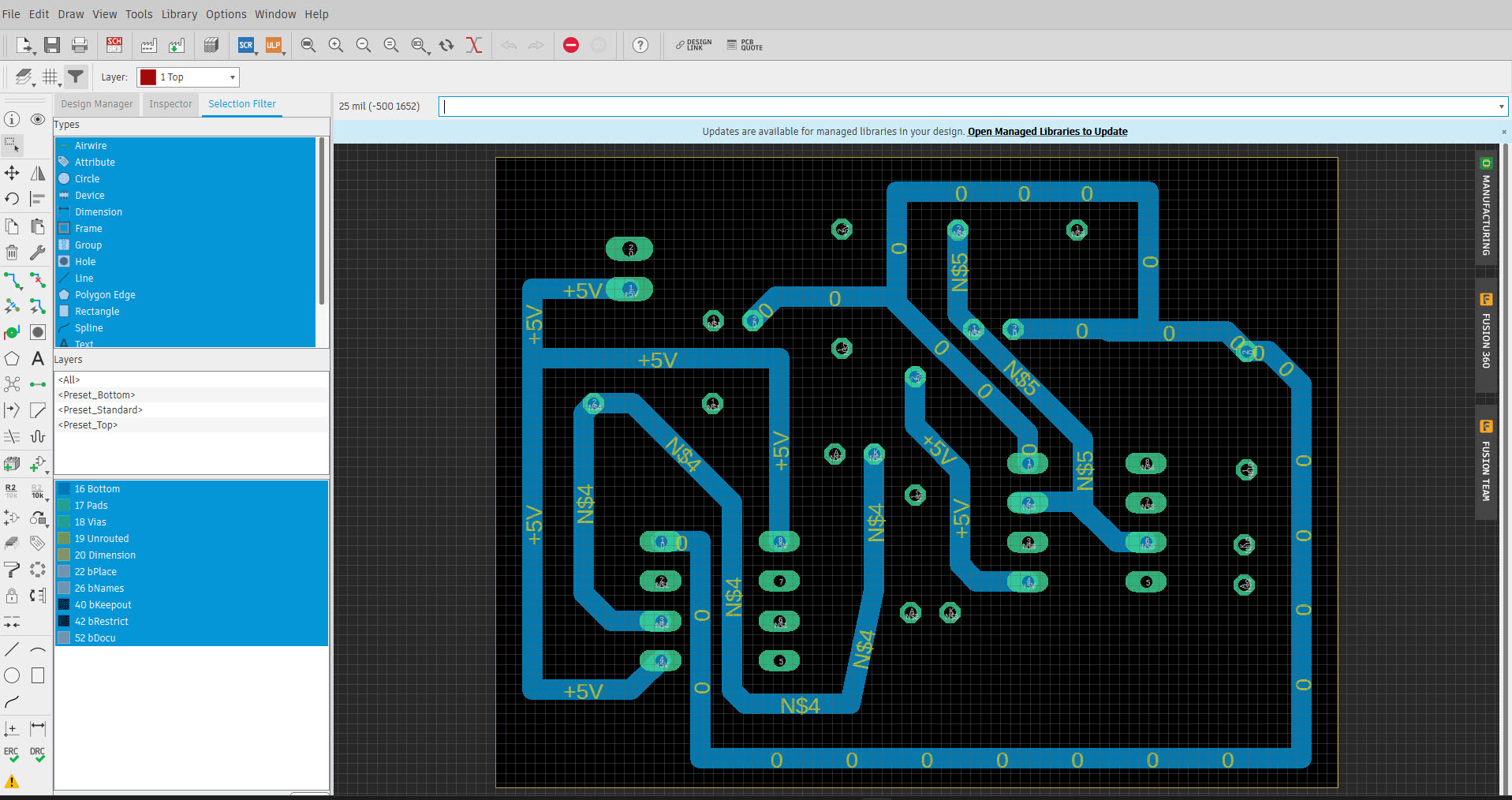
Task: Open the library books icon
Action: tap(211, 45)
